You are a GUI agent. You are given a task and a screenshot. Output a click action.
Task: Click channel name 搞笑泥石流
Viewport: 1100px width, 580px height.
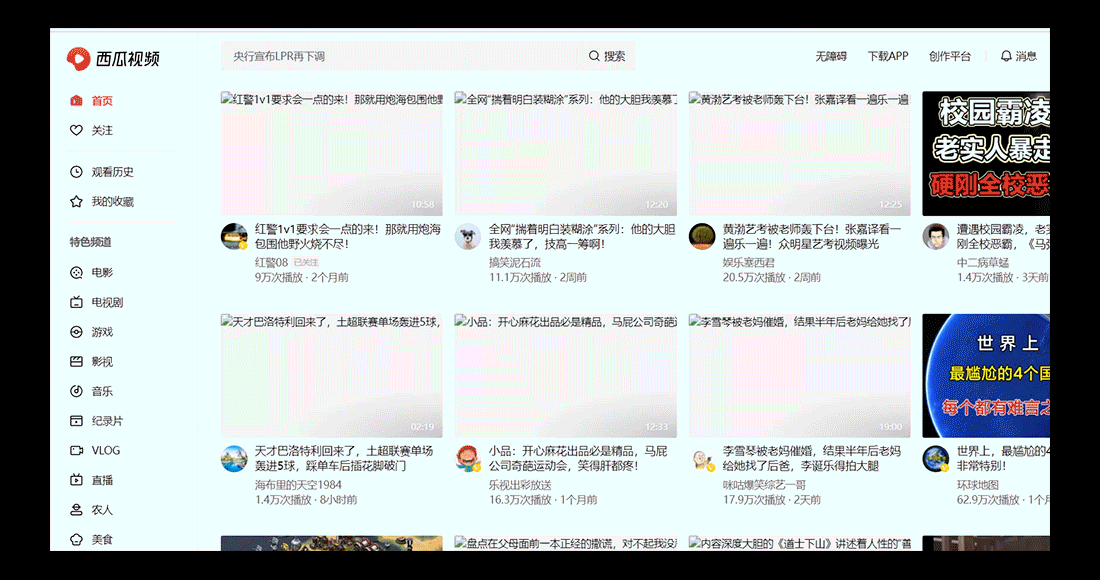pos(515,262)
